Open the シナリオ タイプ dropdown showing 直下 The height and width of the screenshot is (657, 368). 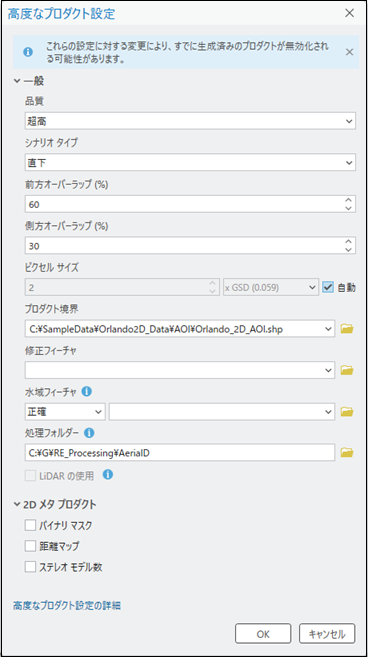tap(190, 163)
